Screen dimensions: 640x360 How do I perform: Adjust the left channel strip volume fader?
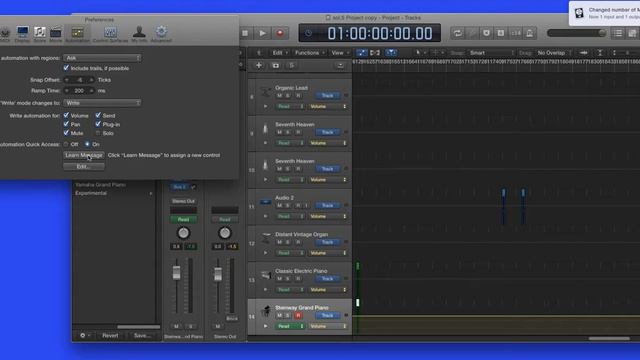176,273
